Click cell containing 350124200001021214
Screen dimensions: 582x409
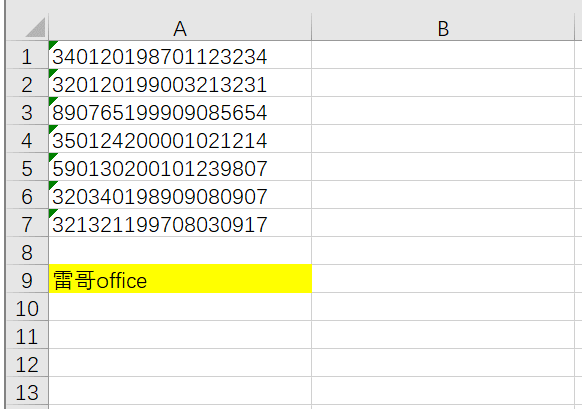click(180, 139)
